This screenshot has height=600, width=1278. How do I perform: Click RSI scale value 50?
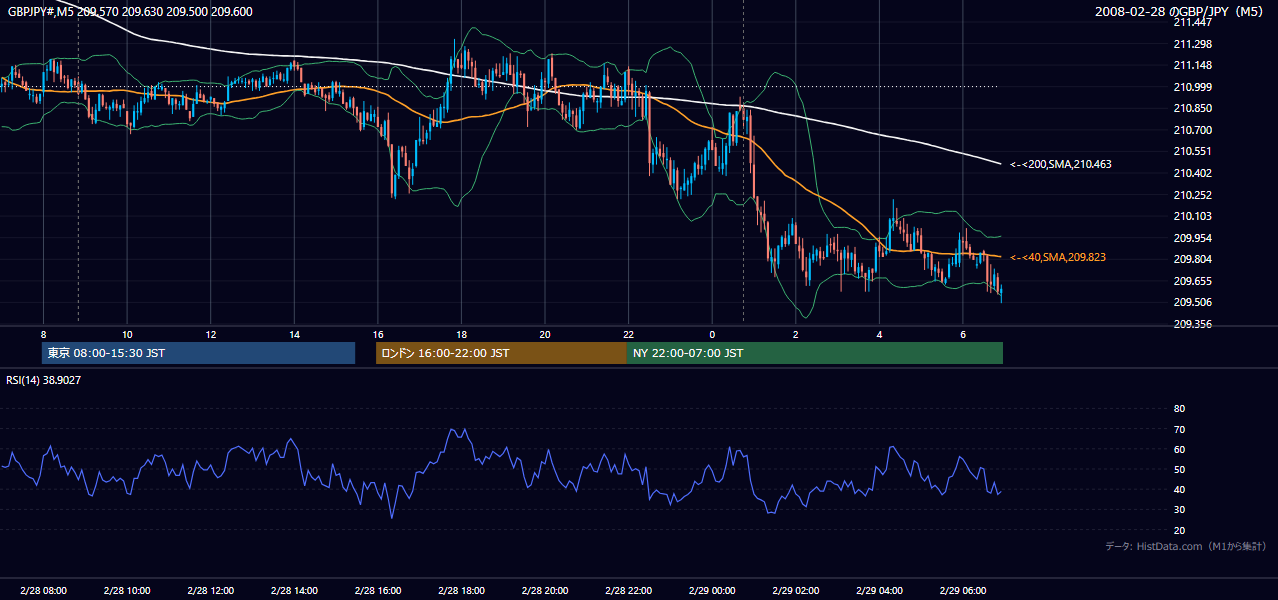coord(1179,469)
